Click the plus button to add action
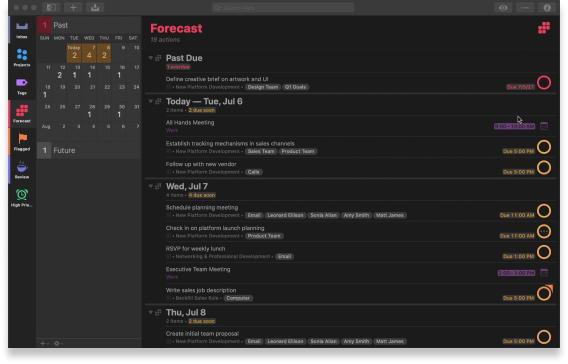568x364 pixels. pos(73,8)
